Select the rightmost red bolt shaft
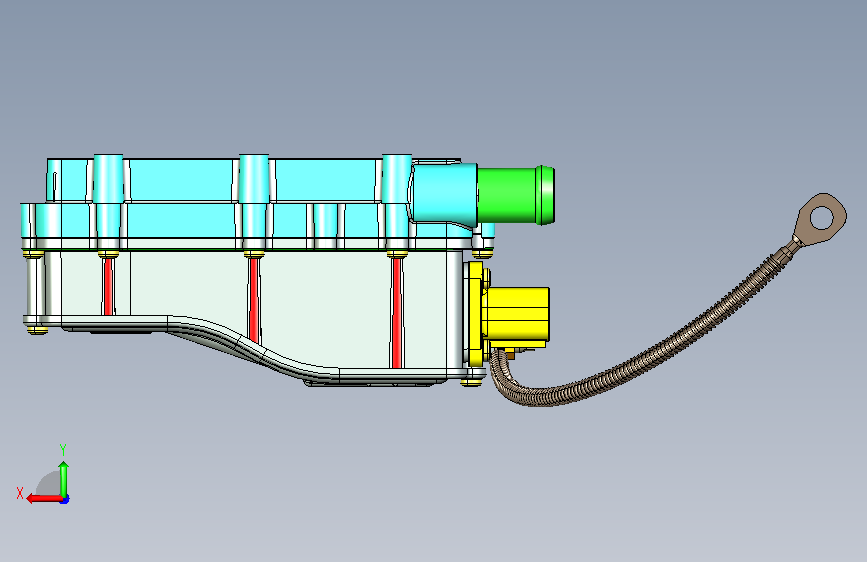Image resolution: width=867 pixels, height=562 pixels. tap(396, 313)
